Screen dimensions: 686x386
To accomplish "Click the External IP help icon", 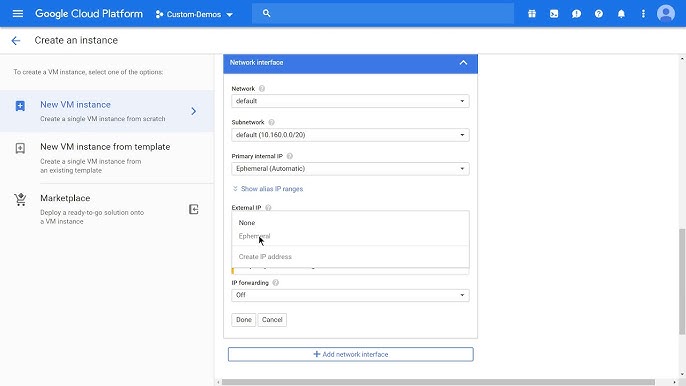I will [x=268, y=207].
